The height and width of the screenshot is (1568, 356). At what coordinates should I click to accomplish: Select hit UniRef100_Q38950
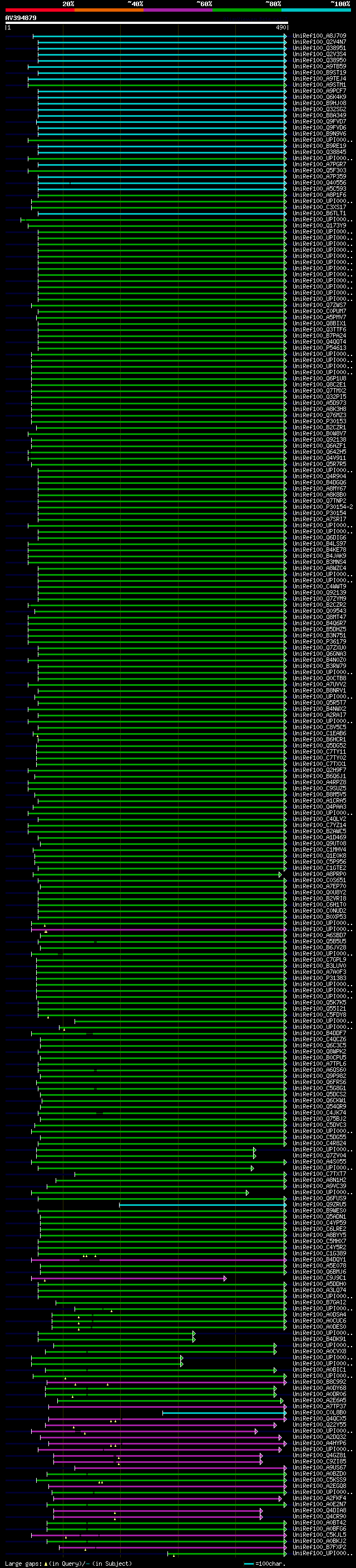(319, 60)
